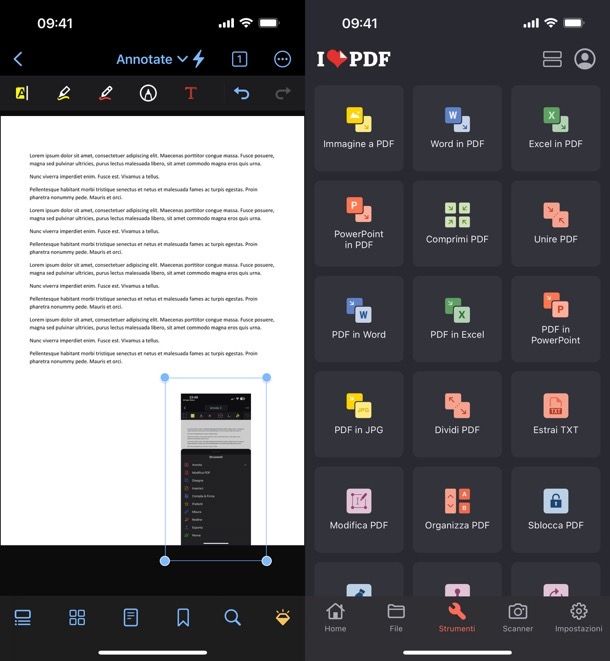Viewport: 610px width, 661px height.
Task: Open the bookmarks icon in bottom bar
Action: pos(183,618)
